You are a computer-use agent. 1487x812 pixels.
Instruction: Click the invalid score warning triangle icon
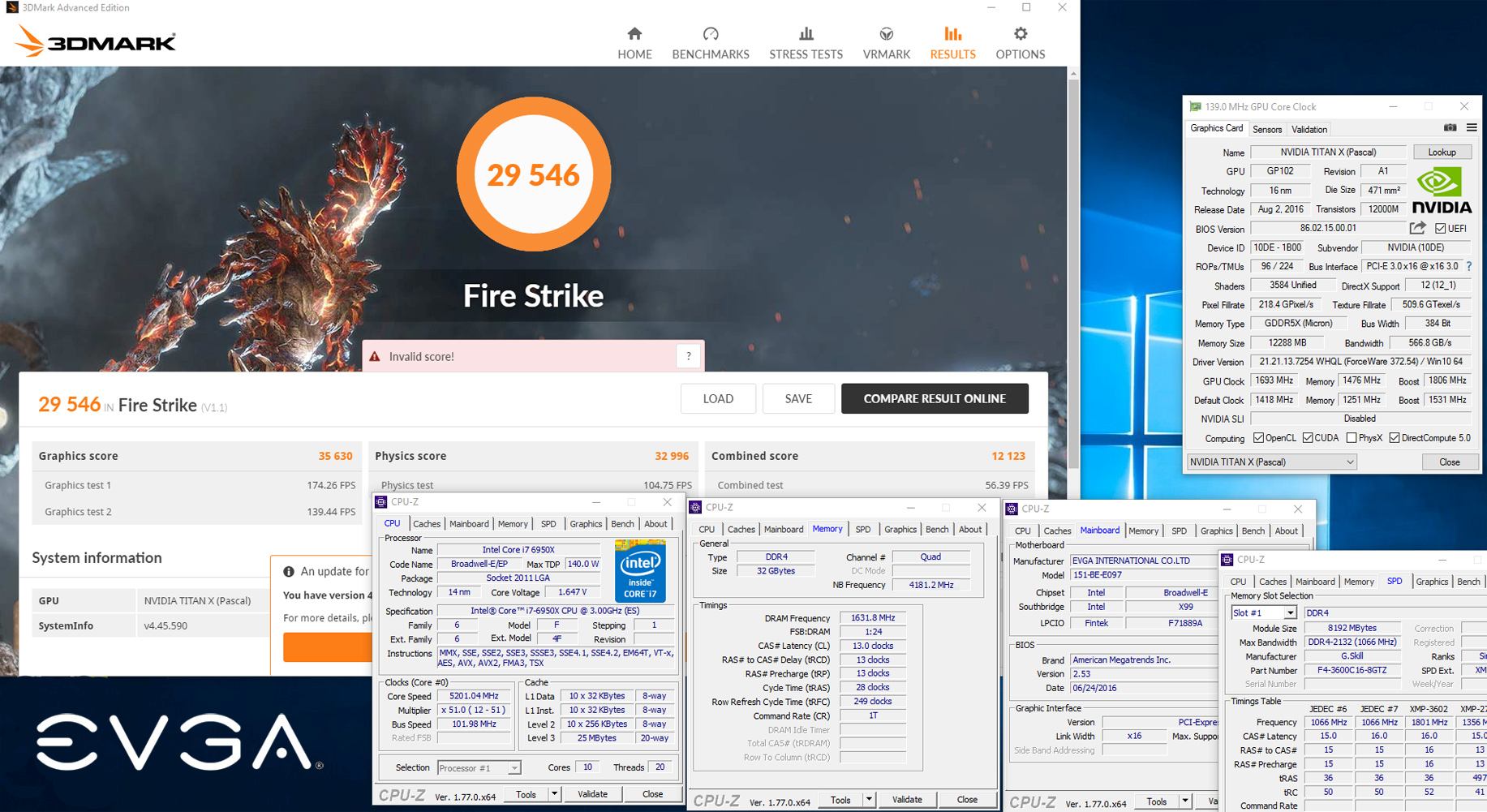click(375, 356)
